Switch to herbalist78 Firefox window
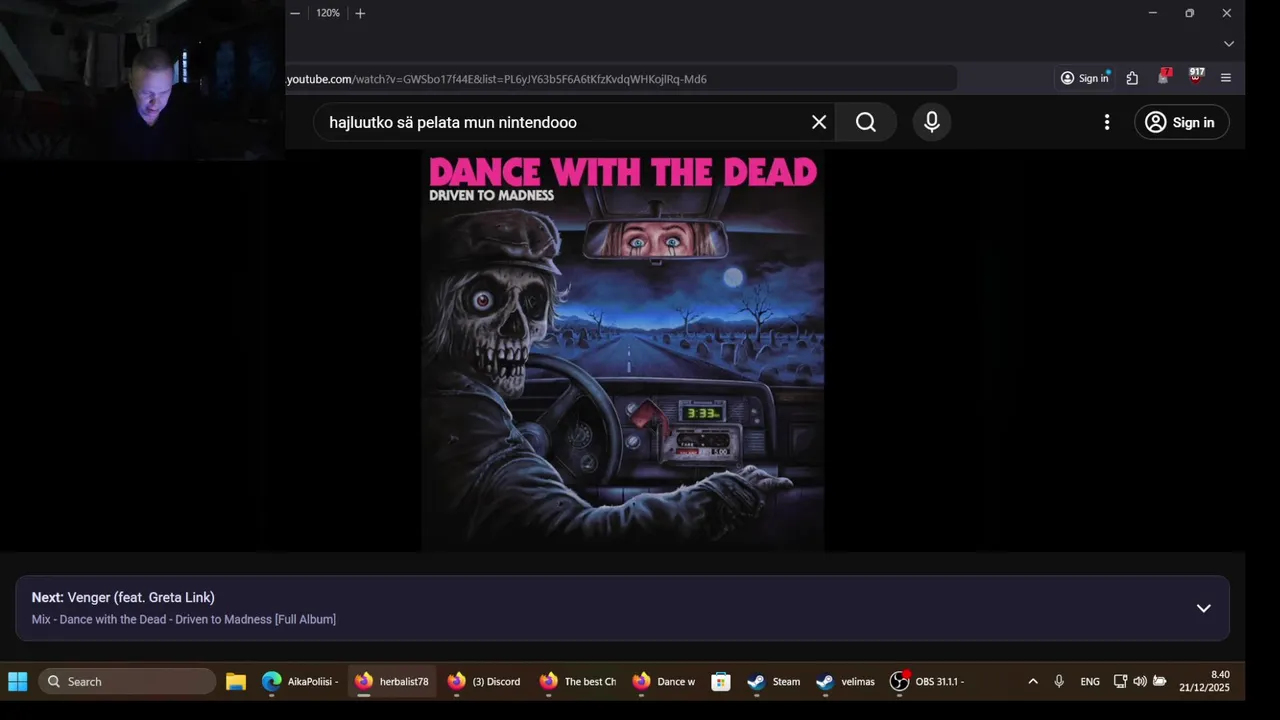Viewport: 1280px width, 720px height. [392, 682]
